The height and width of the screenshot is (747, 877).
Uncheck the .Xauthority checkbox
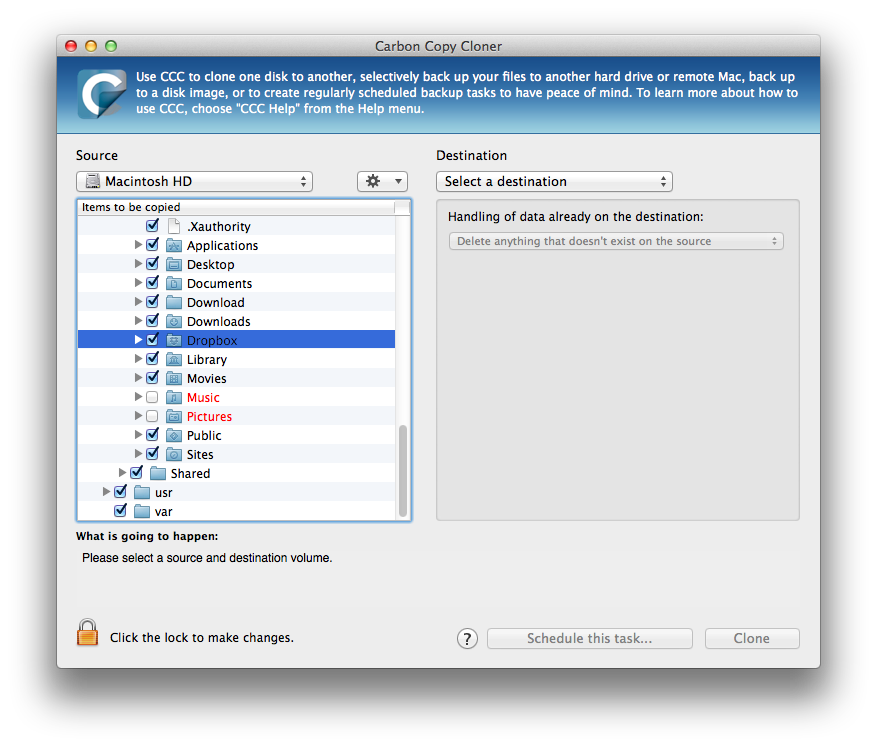click(x=152, y=225)
